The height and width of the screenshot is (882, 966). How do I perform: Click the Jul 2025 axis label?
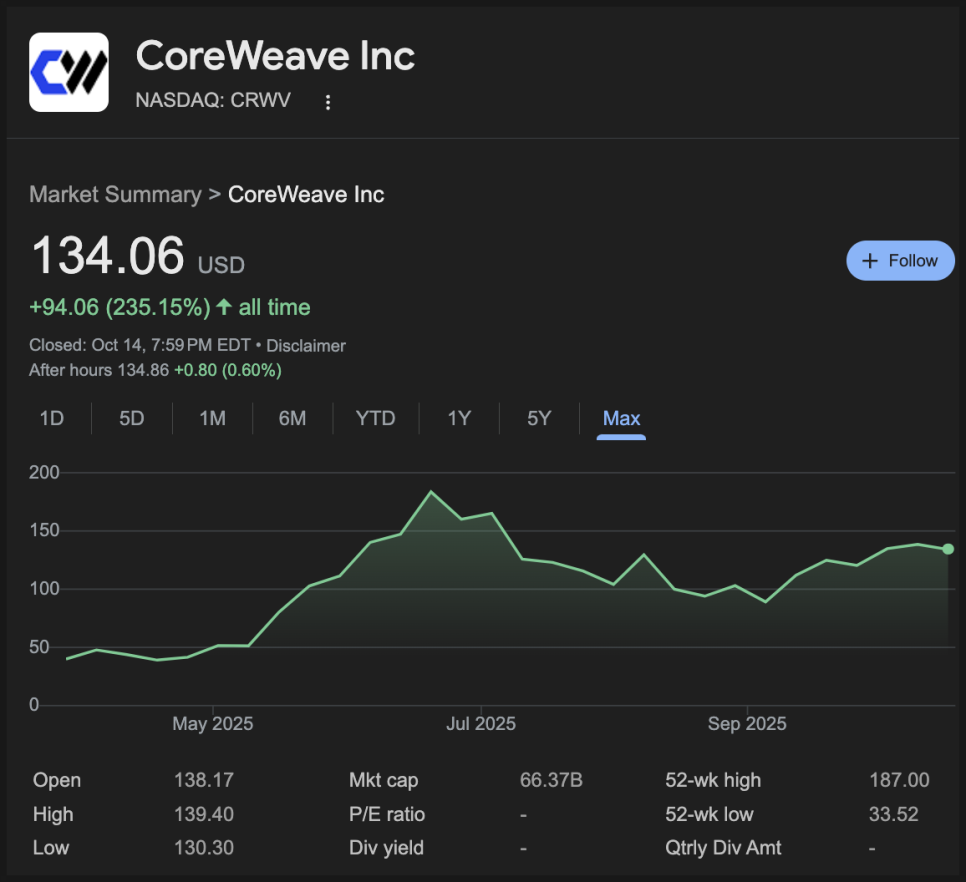[481, 723]
